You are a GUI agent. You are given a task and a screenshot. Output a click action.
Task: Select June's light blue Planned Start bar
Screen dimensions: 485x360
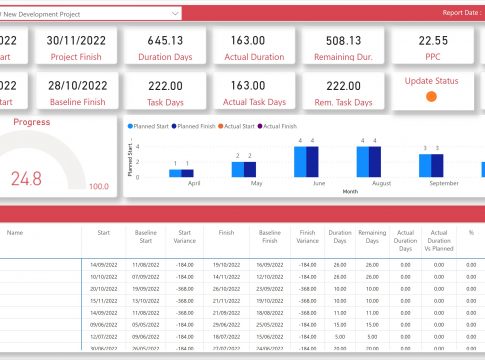300,162
